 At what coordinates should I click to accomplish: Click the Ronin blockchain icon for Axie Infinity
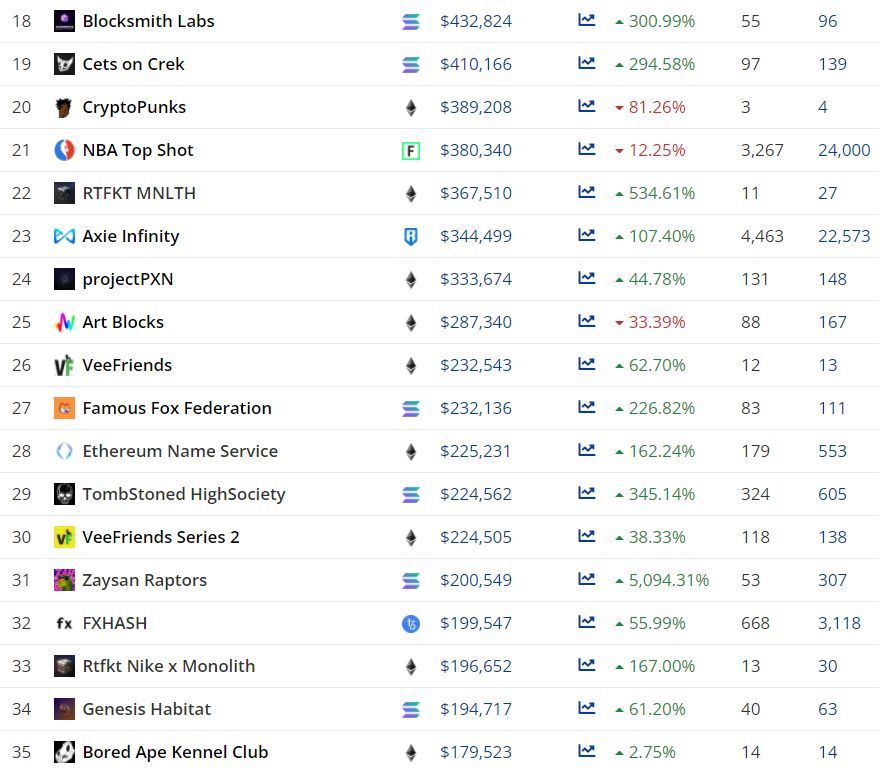point(411,237)
